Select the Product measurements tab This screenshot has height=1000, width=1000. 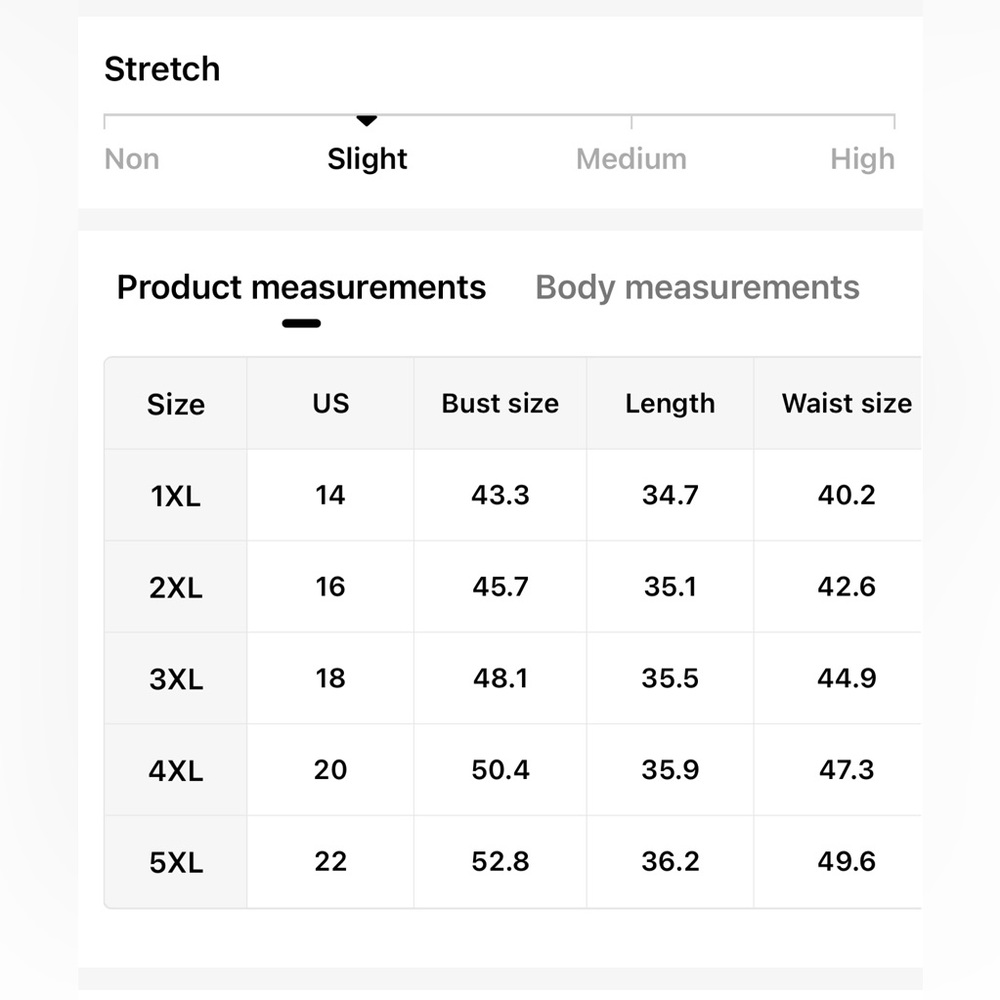[x=301, y=288]
